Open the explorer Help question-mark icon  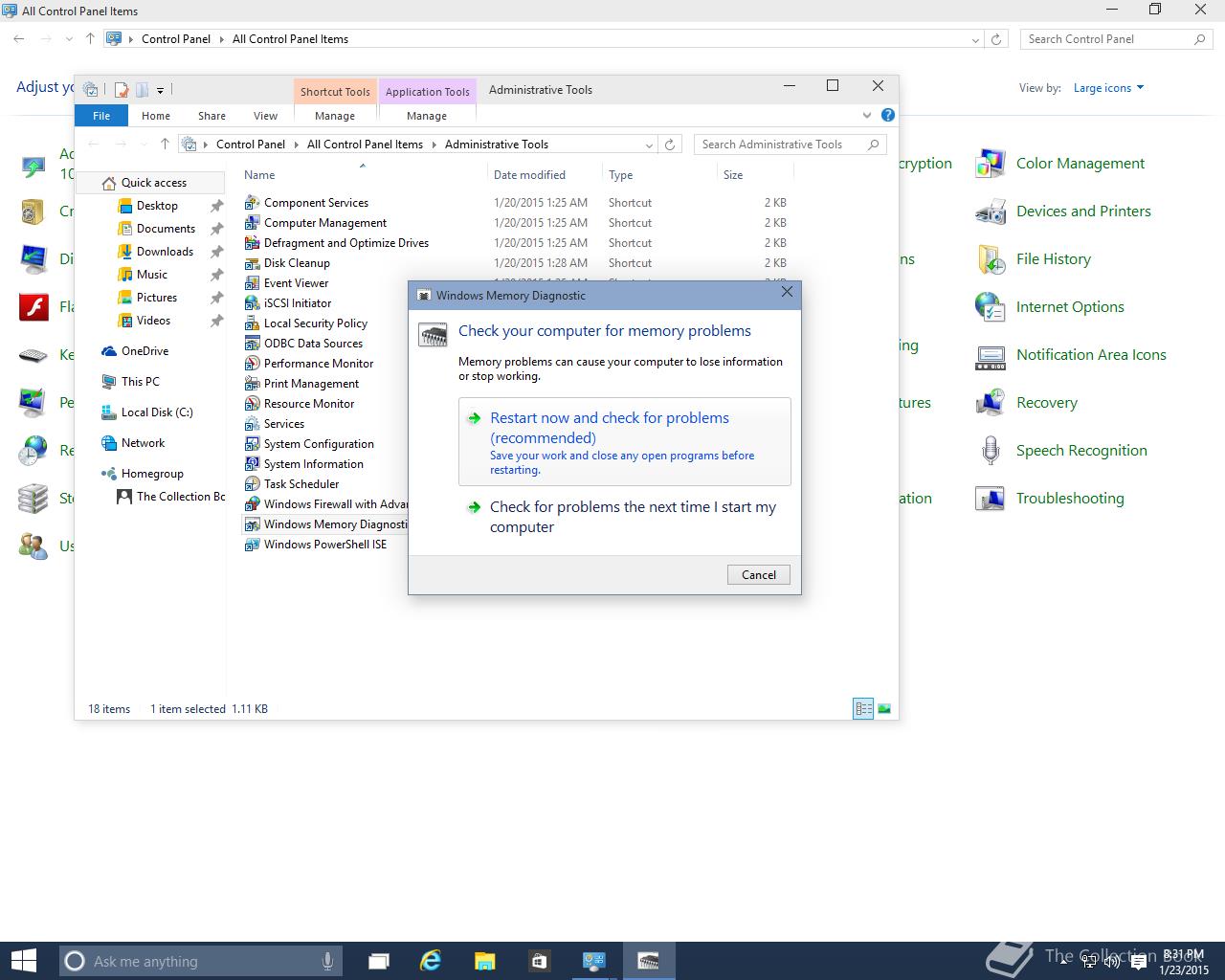click(x=887, y=116)
